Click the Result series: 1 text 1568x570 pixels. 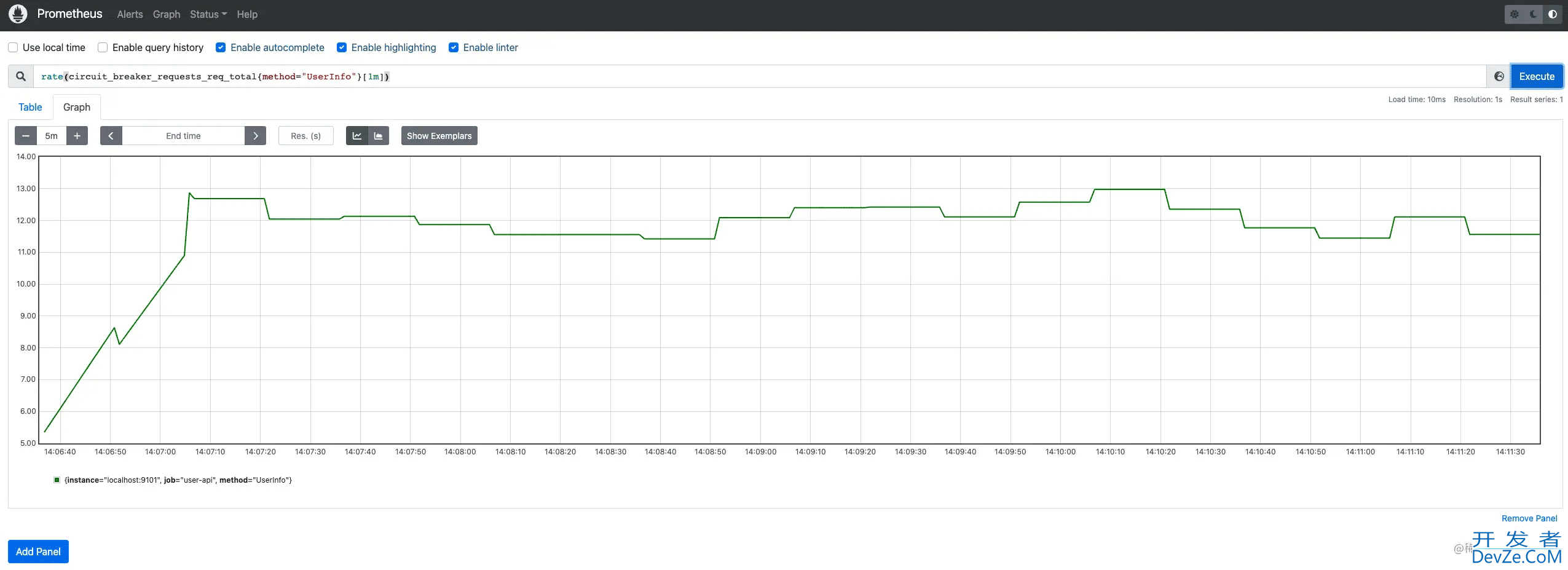[x=1536, y=100]
